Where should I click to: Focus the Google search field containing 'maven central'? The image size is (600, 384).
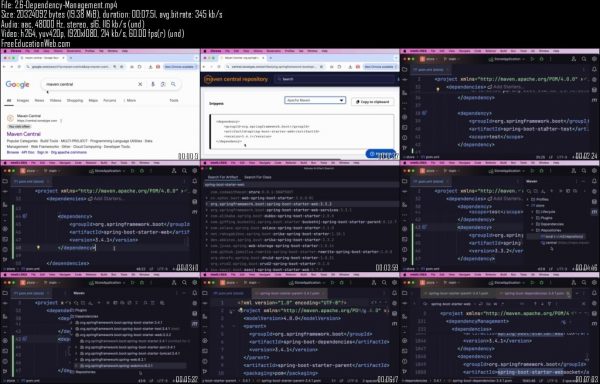coord(111,84)
